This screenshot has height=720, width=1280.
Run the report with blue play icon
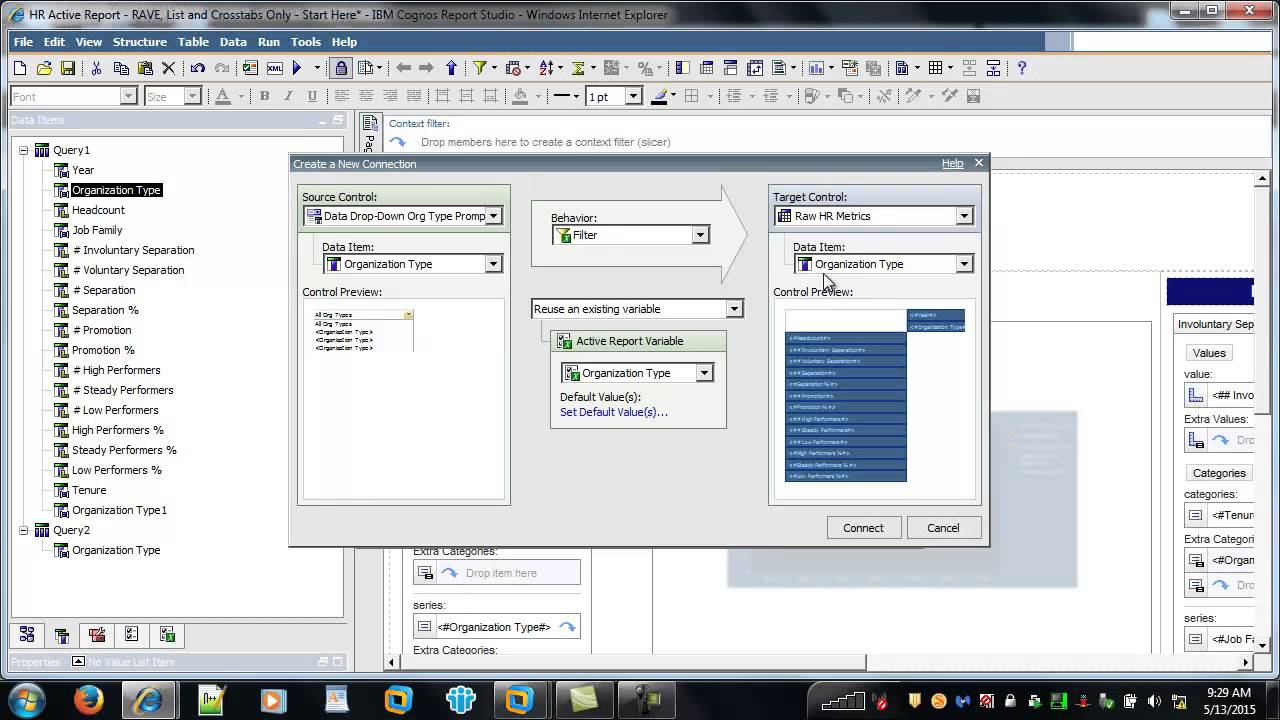297,68
